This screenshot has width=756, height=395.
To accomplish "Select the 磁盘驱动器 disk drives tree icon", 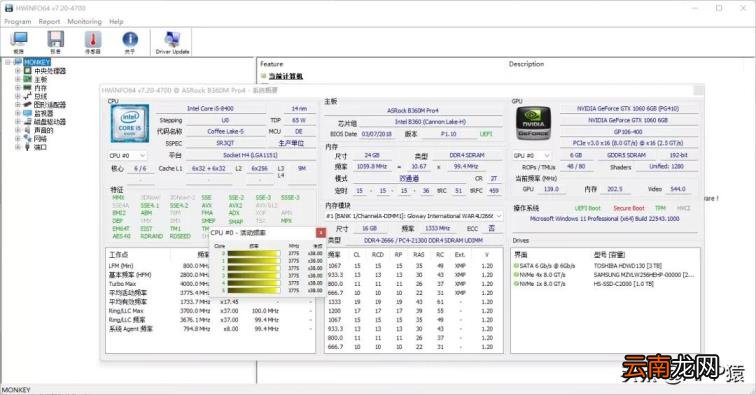I will pyautogui.click(x=28, y=122).
